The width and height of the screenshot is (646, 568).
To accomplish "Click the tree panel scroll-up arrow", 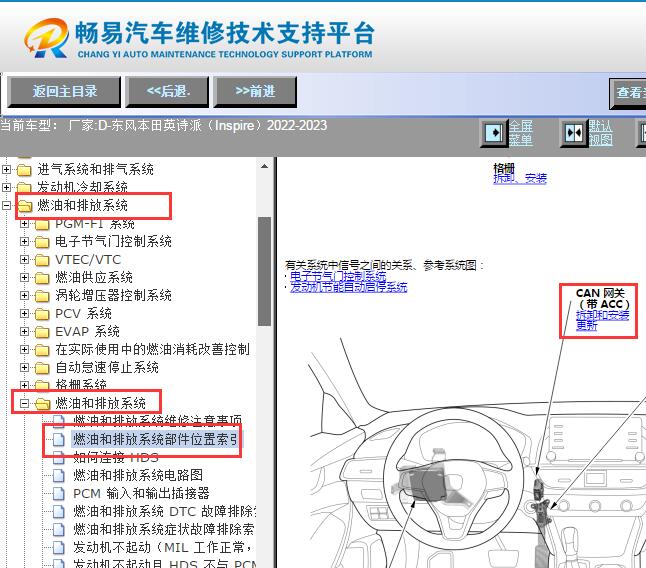I will pyautogui.click(x=264, y=166).
